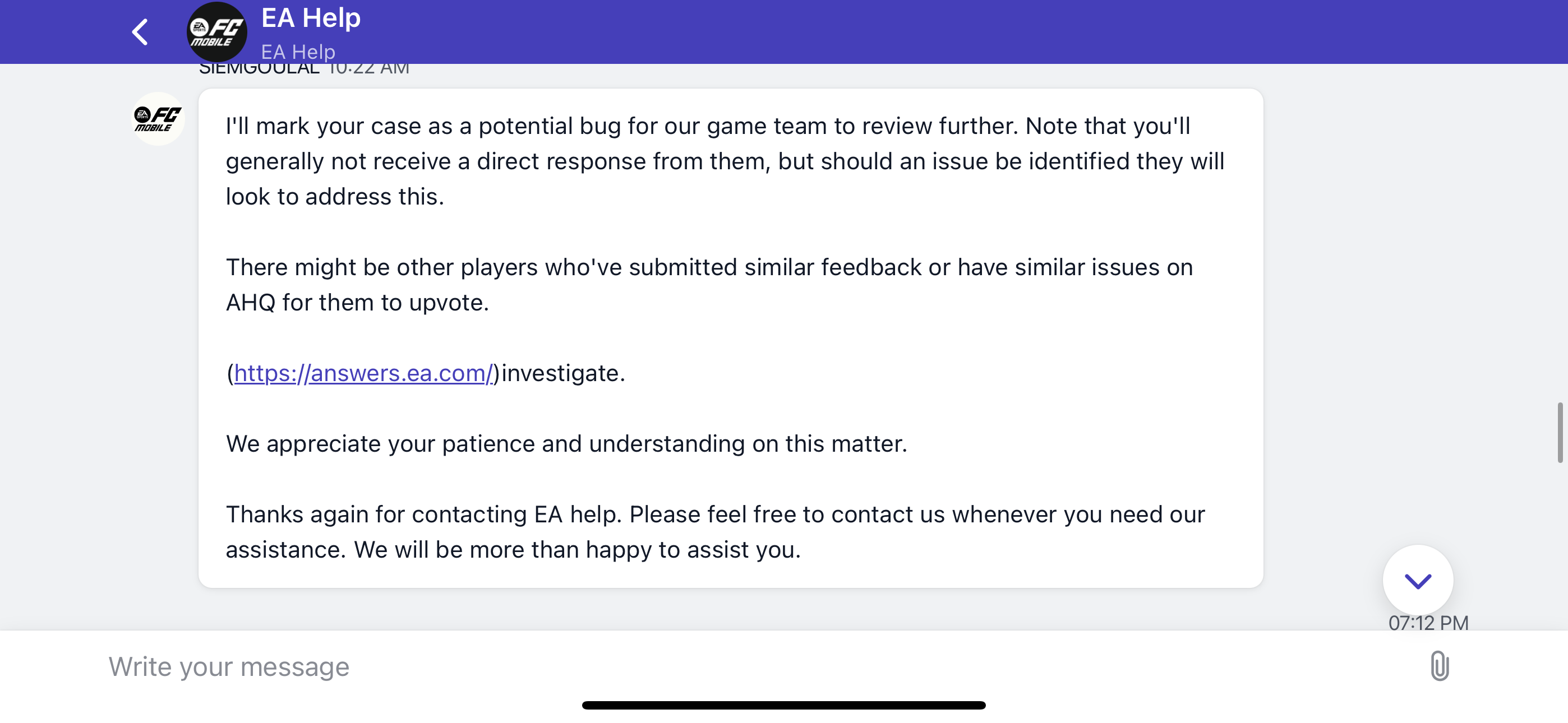Tap the 10:22 AM timestamp under the header
The image size is (1568, 723).
click(368, 68)
